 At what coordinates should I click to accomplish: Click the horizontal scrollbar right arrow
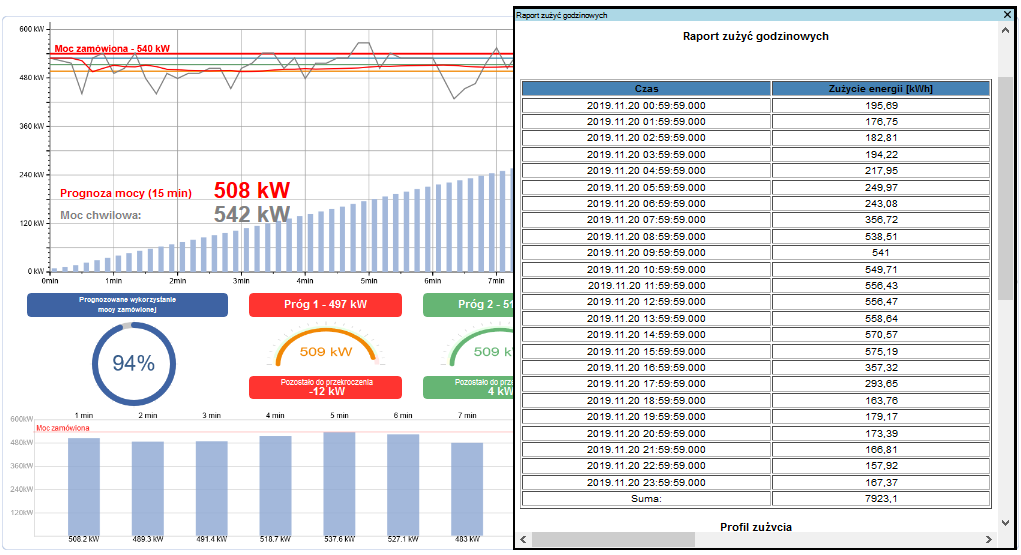pyautogui.click(x=990, y=539)
